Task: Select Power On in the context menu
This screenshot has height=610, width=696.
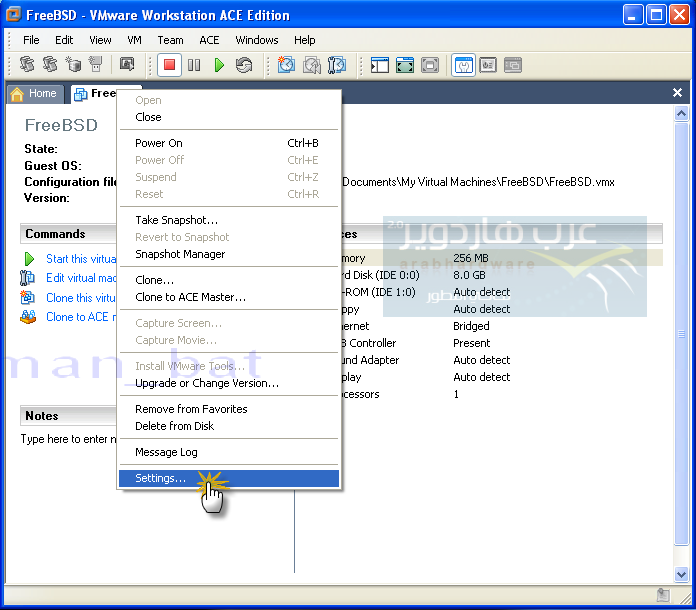Action: click(x=229, y=143)
